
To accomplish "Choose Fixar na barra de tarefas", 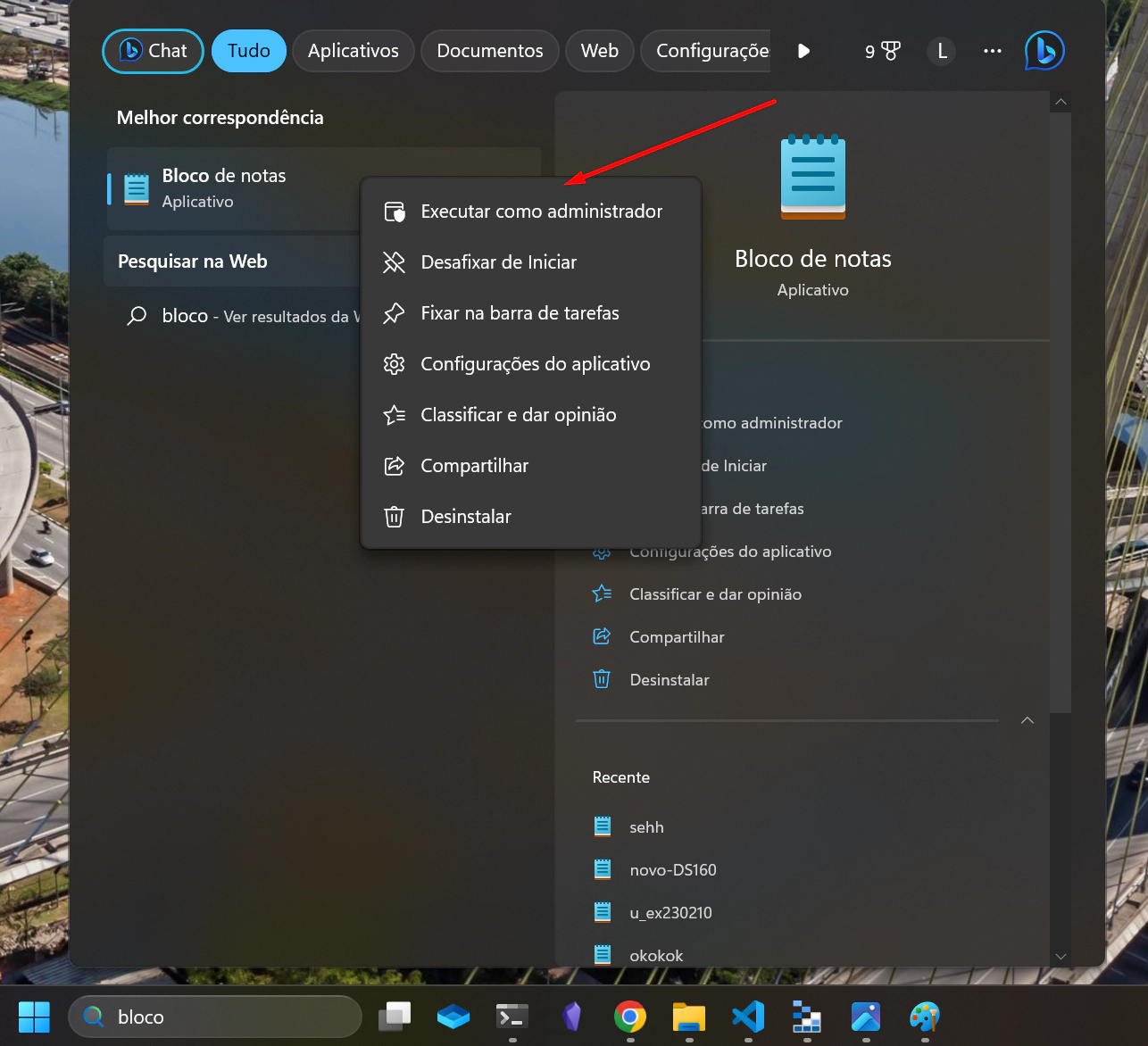I will (x=520, y=313).
